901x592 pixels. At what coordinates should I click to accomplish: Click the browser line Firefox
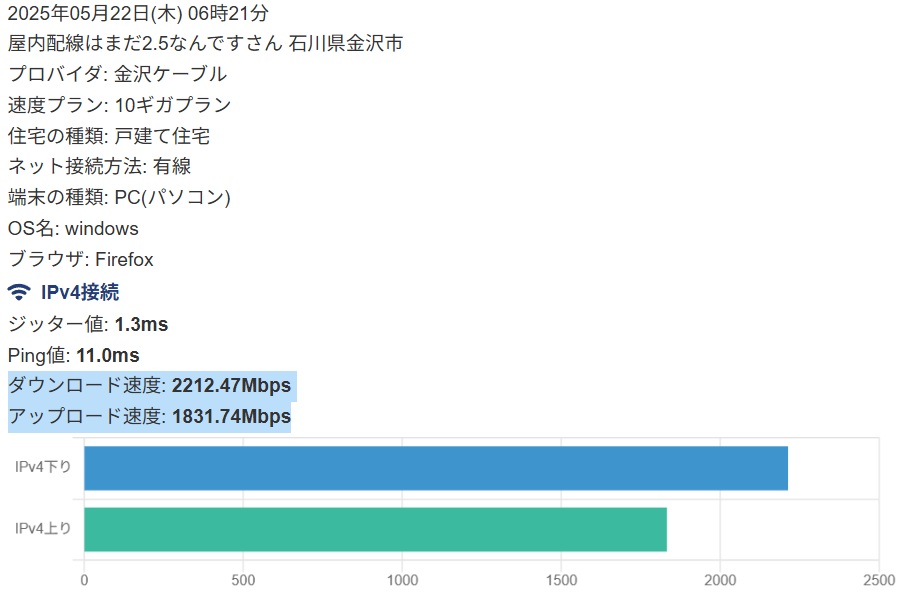point(80,260)
